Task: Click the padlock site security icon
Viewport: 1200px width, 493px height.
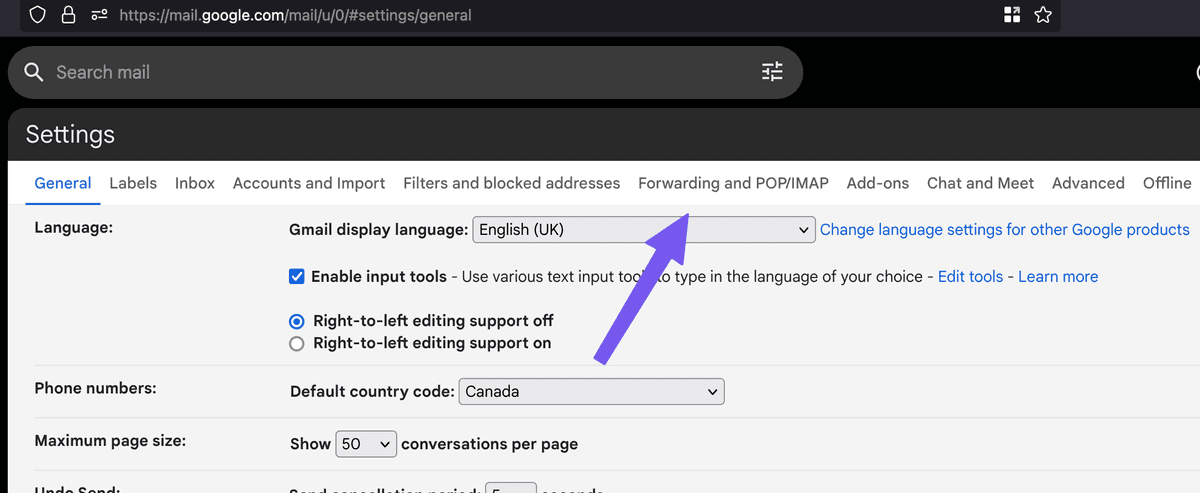Action: point(68,15)
